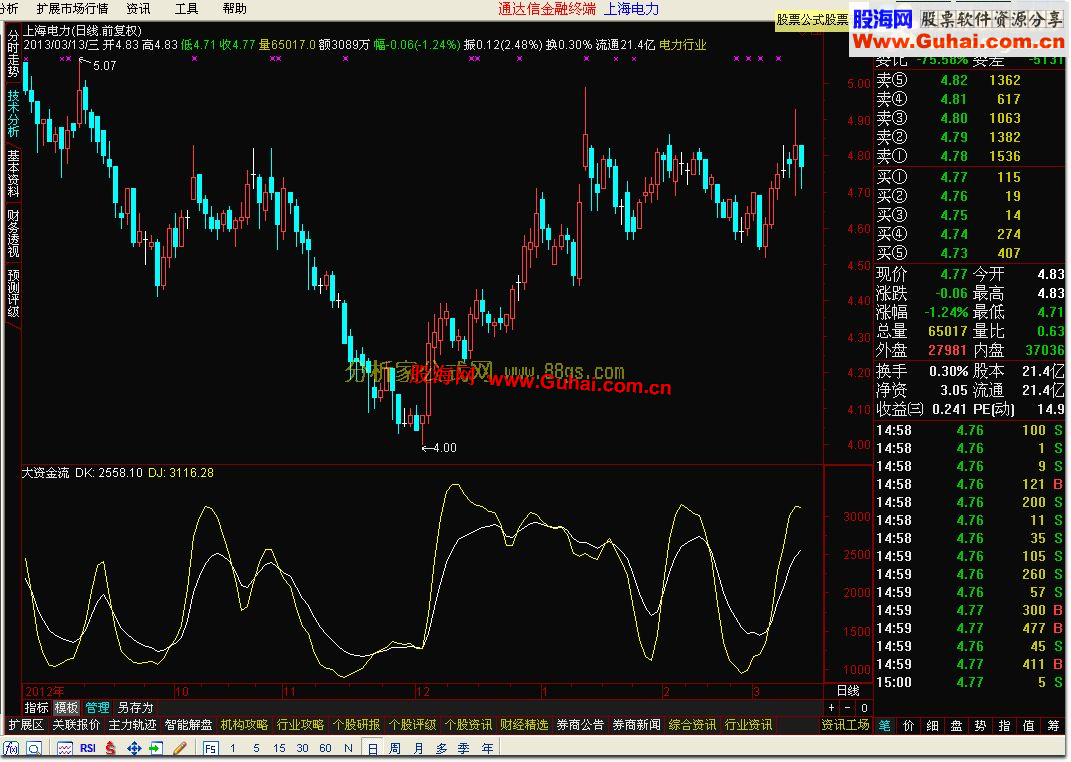Select the 势 trend tab
The height and width of the screenshot is (762, 1071).
pyautogui.click(x=980, y=726)
